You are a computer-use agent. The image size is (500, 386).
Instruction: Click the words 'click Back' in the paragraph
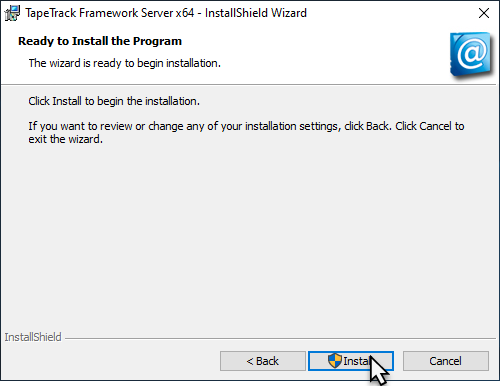(x=366, y=126)
